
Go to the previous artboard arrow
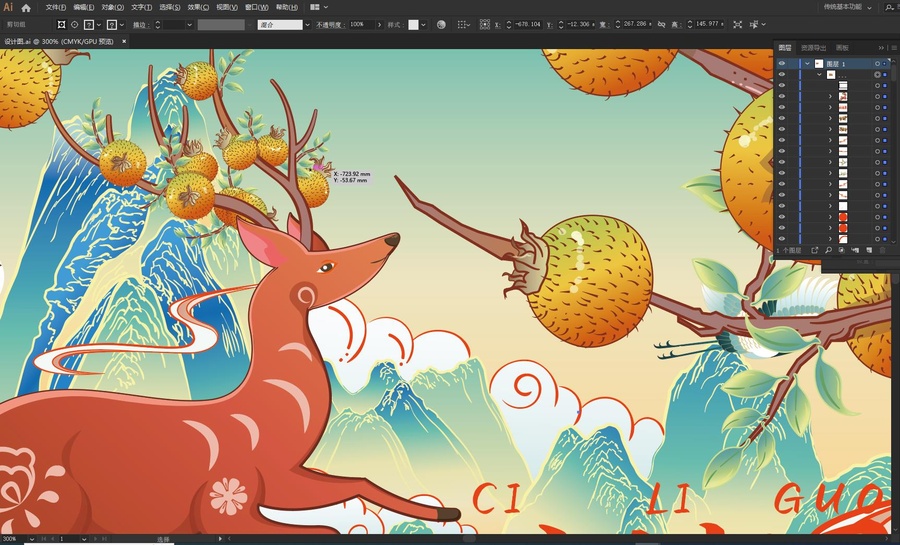click(x=53, y=539)
